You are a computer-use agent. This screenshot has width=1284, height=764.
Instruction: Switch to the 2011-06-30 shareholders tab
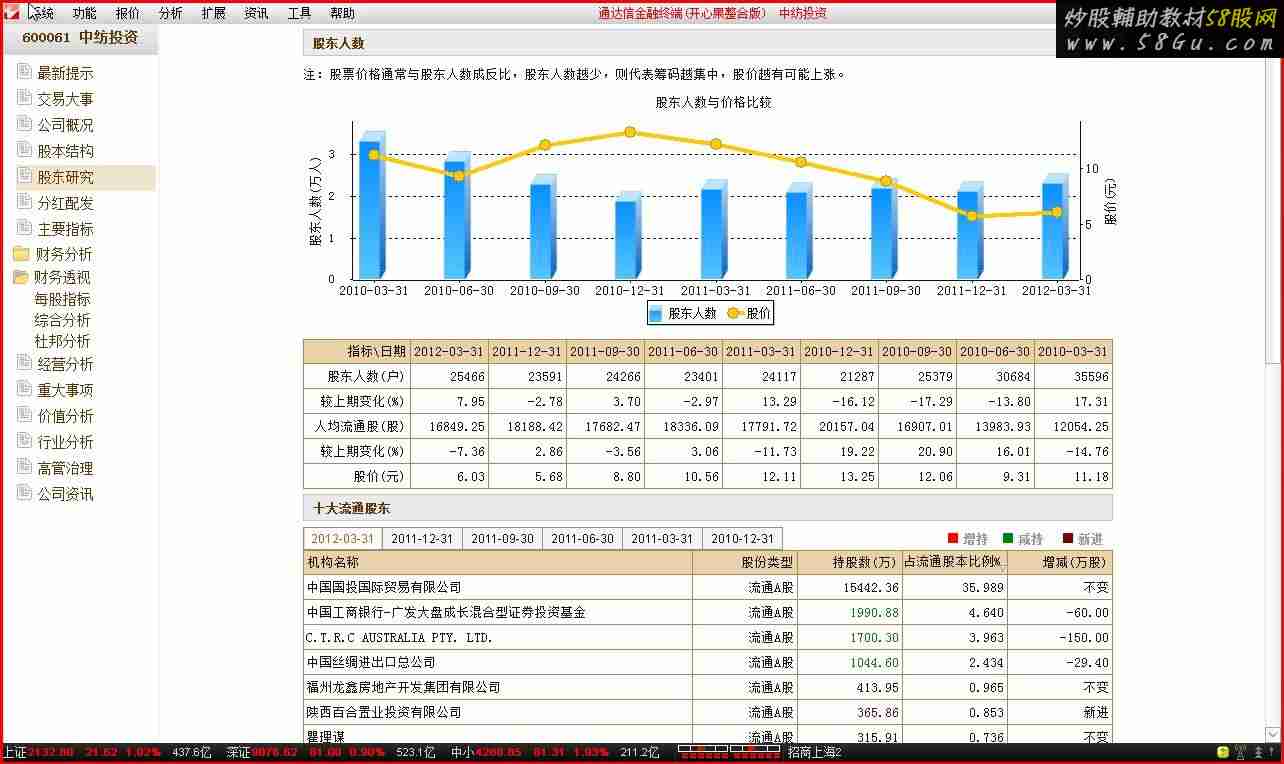pyautogui.click(x=582, y=538)
